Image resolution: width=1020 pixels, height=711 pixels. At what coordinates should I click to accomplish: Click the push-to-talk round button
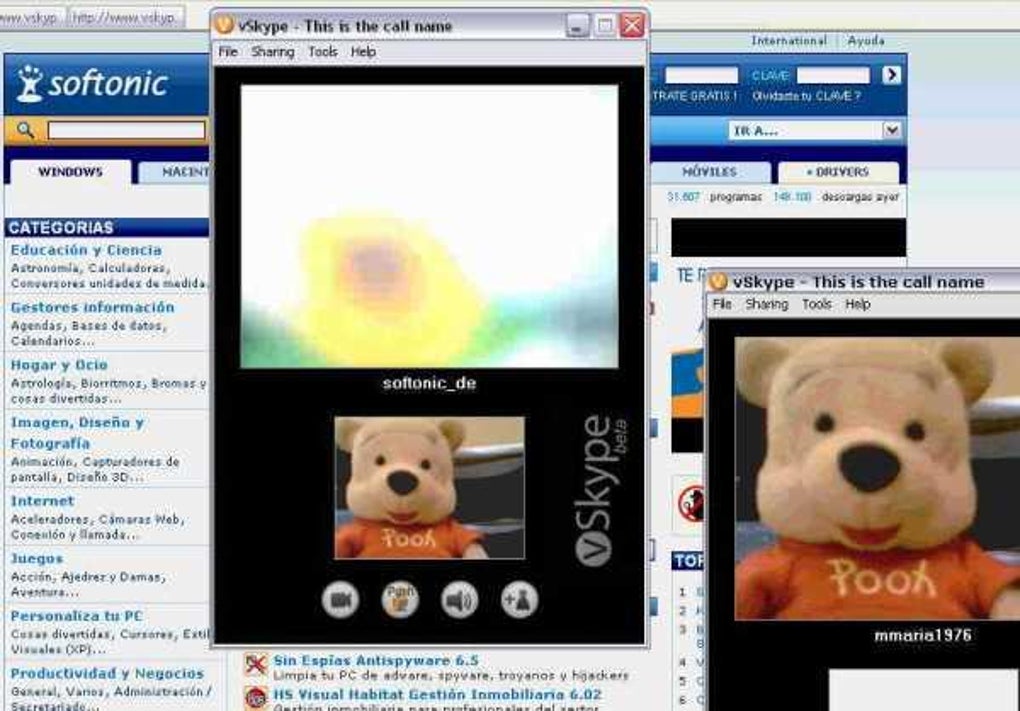(400, 600)
